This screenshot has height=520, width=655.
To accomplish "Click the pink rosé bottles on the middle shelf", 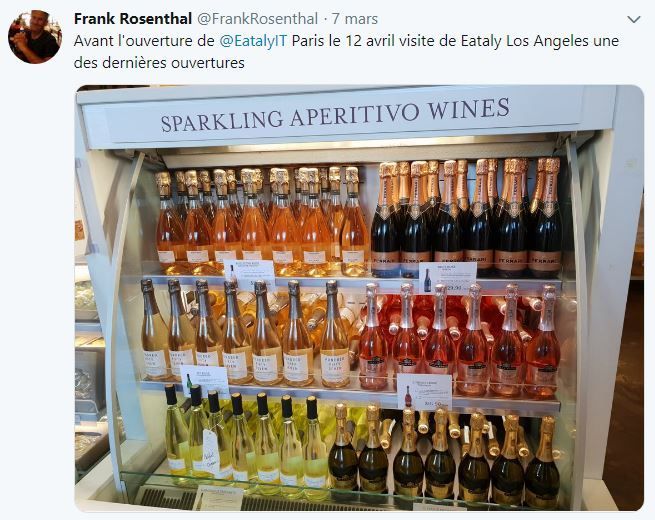I will pyautogui.click(x=459, y=339).
